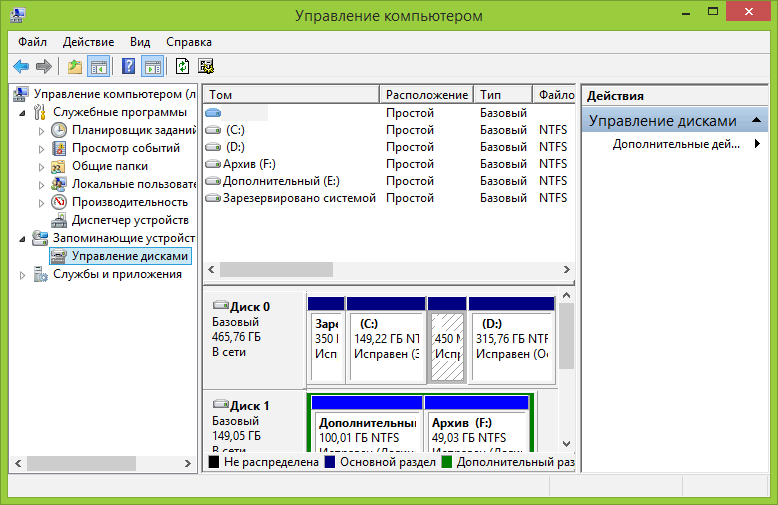Image resolution: width=778 pixels, height=505 pixels.
Task: Click the back arrow toolbar icon
Action: (x=21, y=67)
